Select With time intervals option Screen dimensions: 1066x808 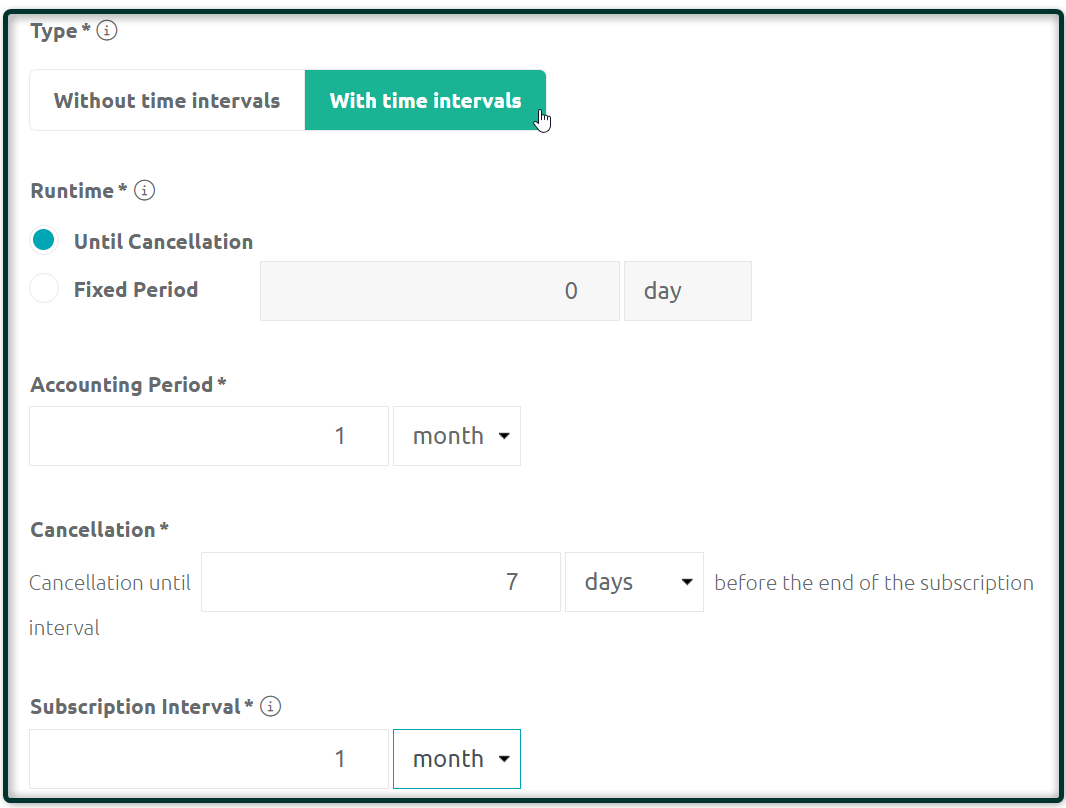pos(426,100)
